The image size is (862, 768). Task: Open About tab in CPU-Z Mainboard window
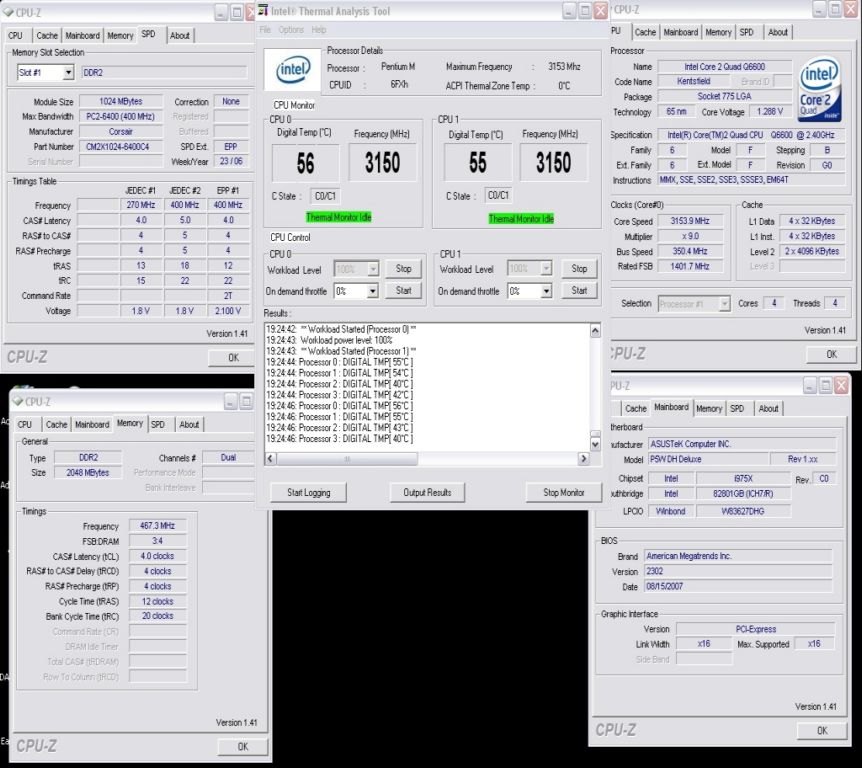[x=769, y=408]
